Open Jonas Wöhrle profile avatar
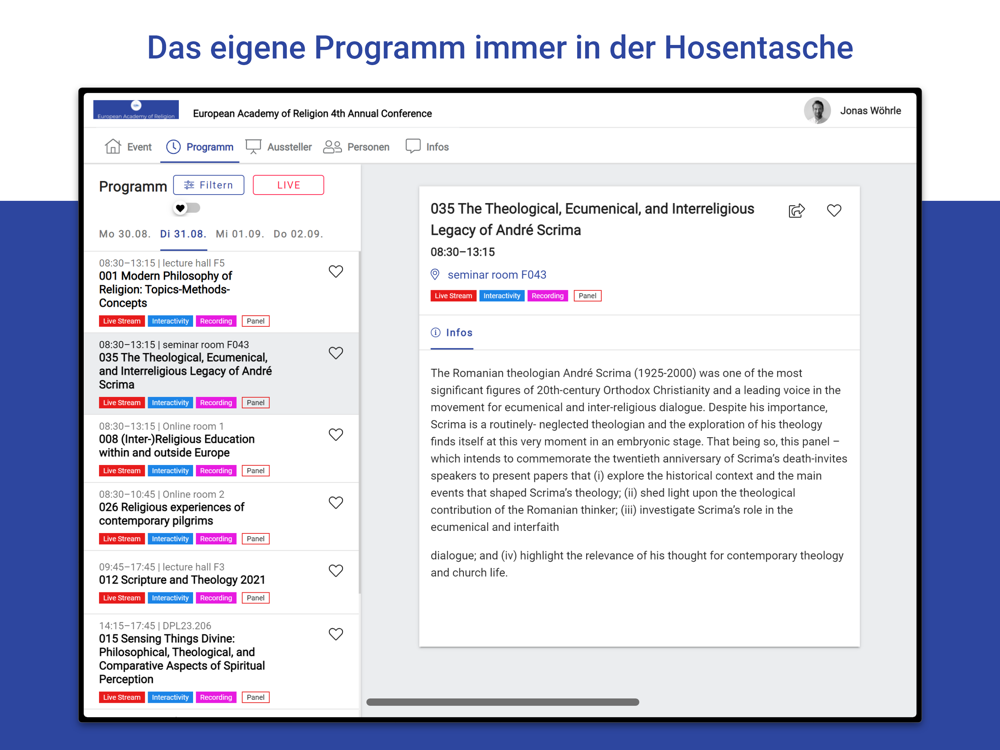Screen dimensions: 1000x750 (x=817, y=111)
